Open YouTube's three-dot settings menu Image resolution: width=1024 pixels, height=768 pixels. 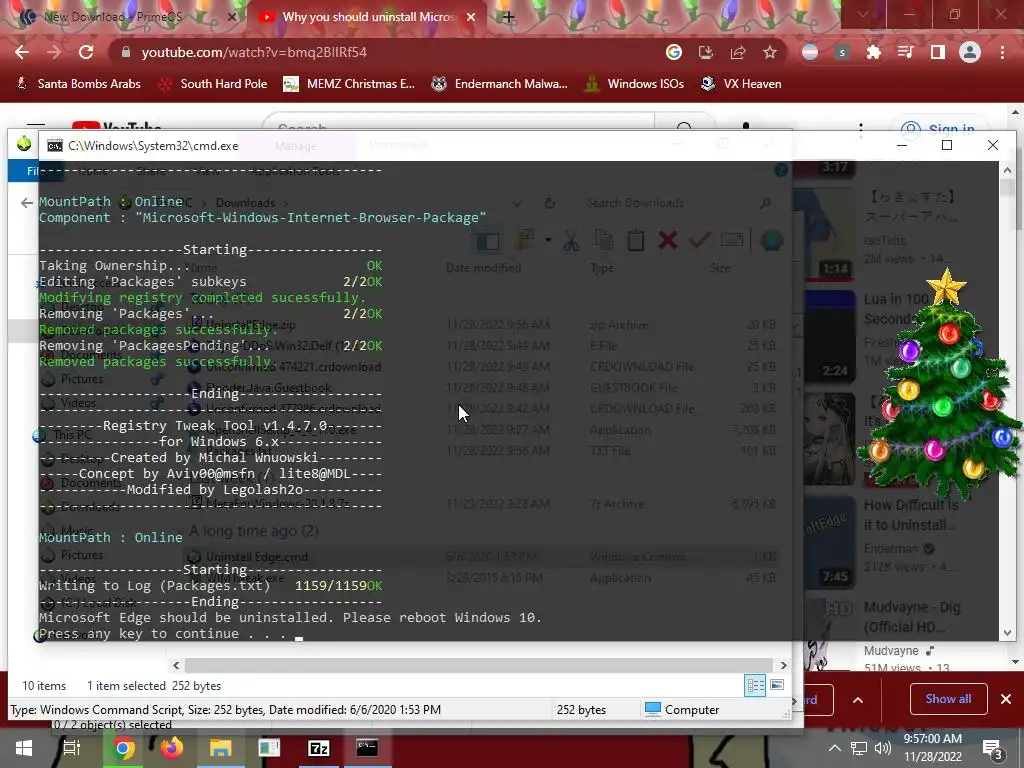(861, 131)
